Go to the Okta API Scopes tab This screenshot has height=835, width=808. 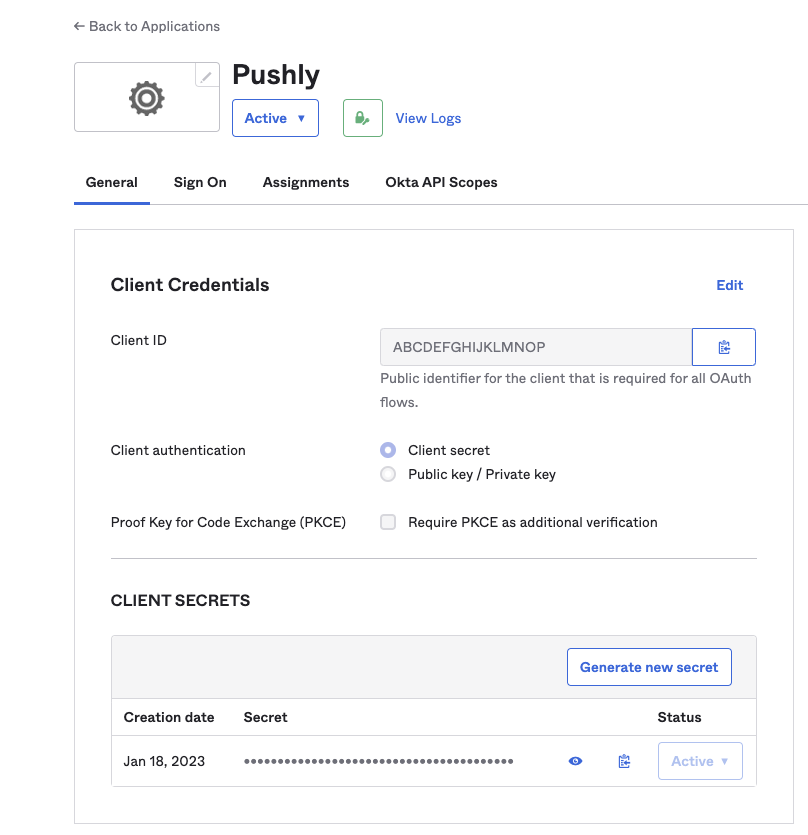[x=441, y=182]
